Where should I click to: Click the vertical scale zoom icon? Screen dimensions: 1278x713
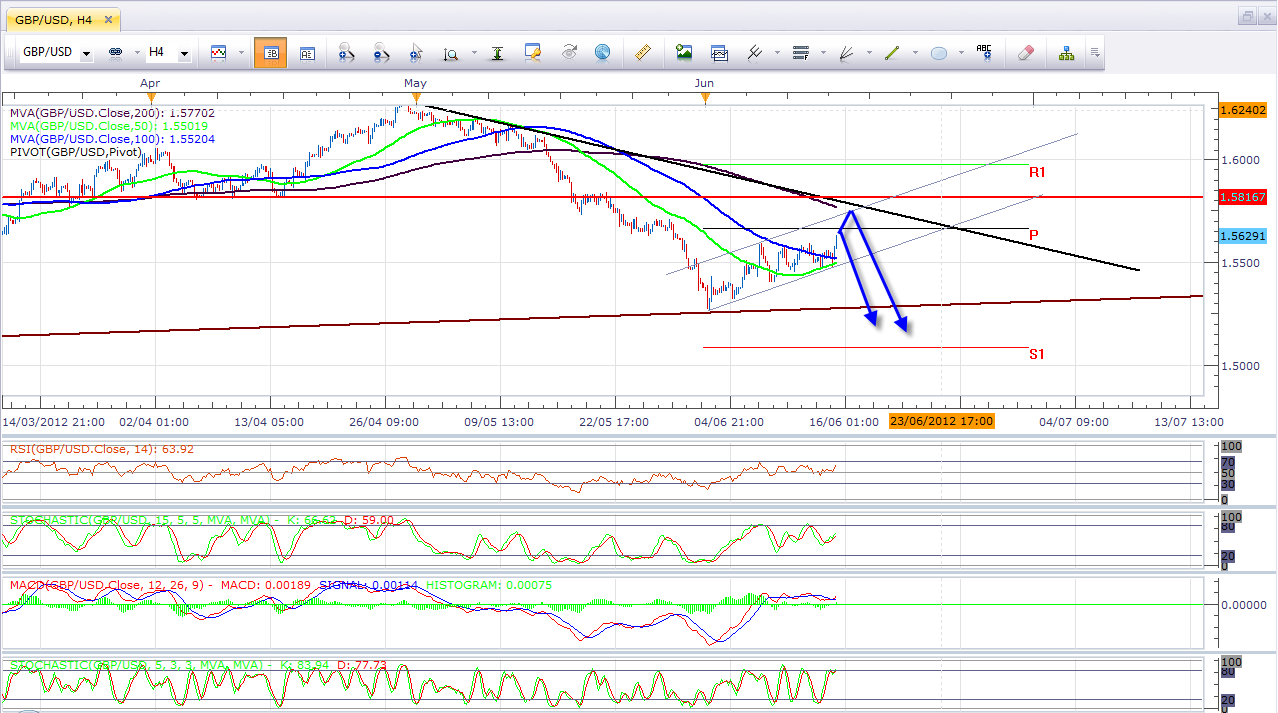coord(450,53)
